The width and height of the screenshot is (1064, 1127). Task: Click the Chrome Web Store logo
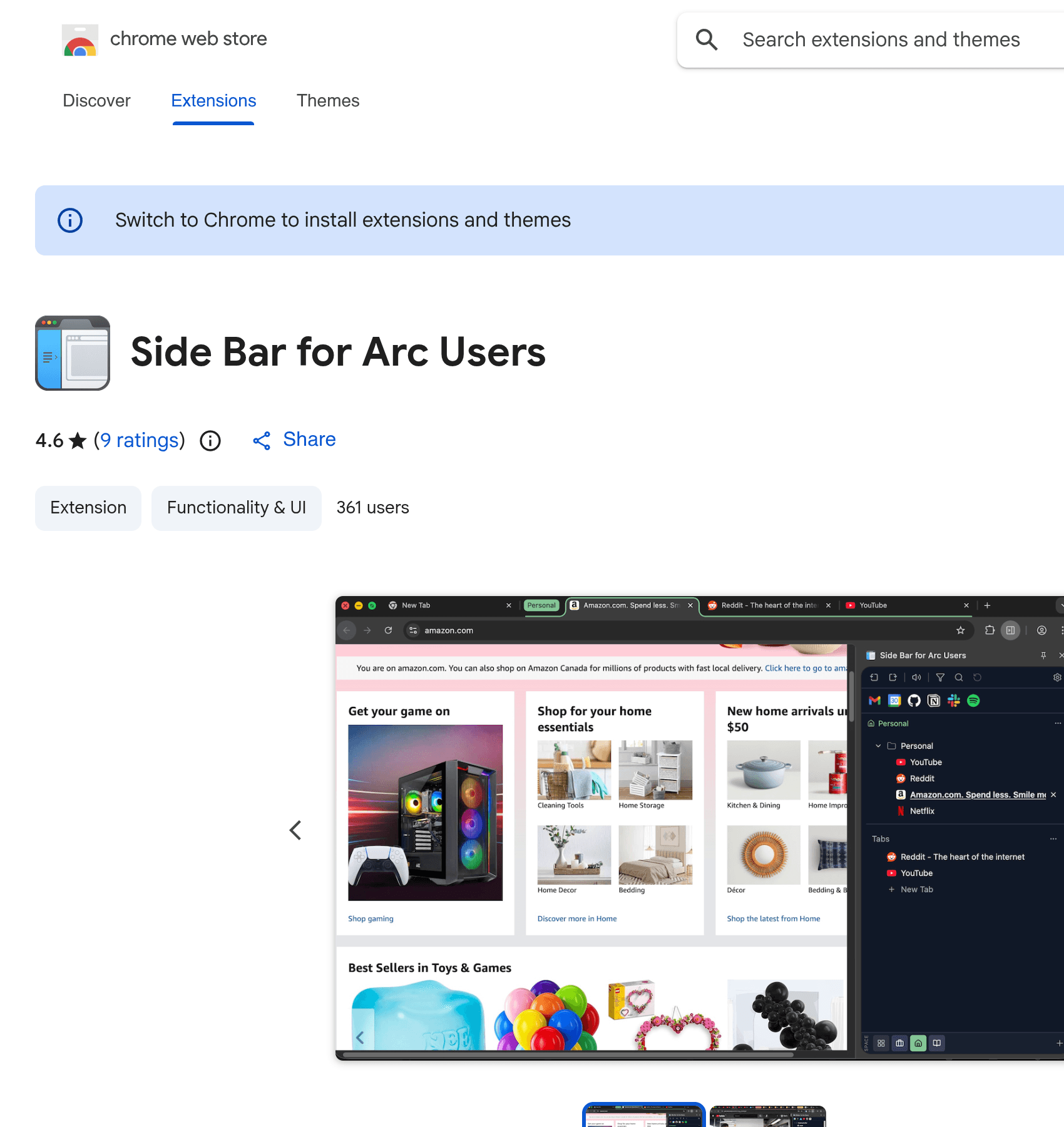pos(80,39)
